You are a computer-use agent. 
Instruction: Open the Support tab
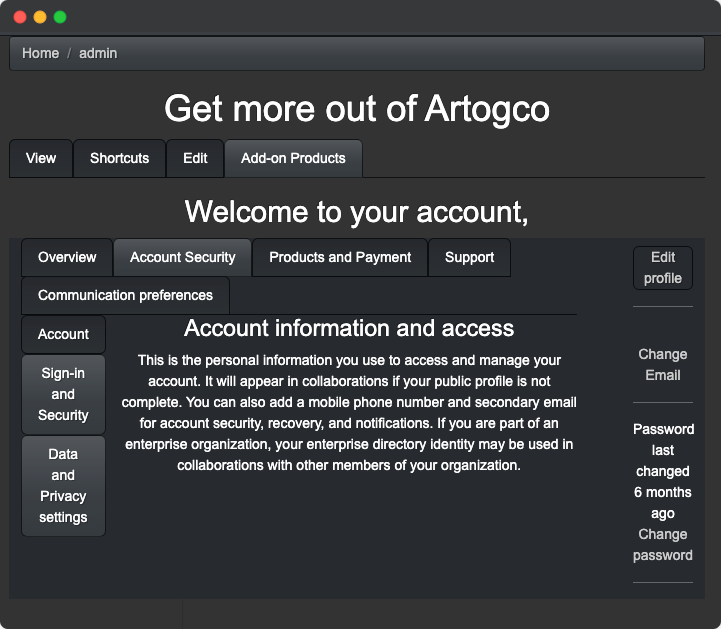coord(469,257)
